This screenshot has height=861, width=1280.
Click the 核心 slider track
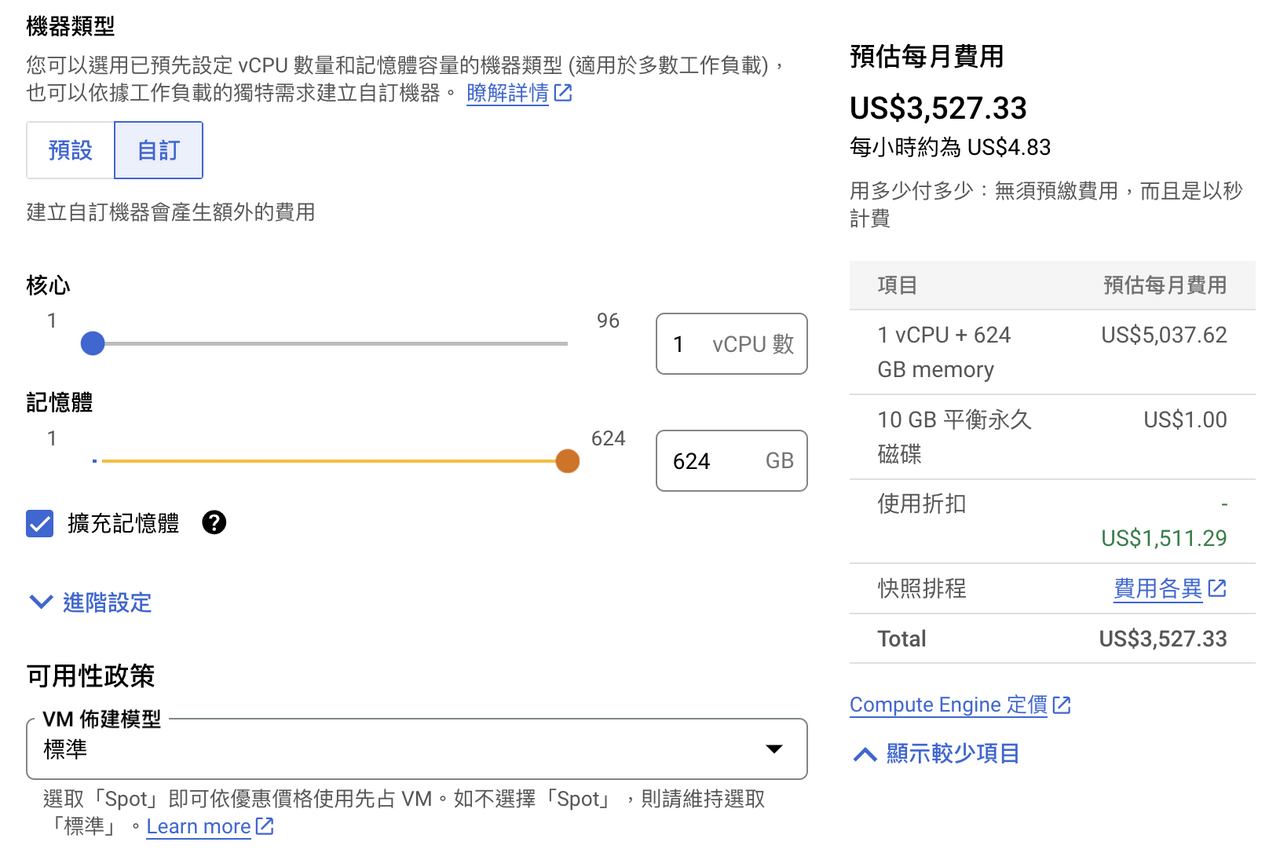click(330, 344)
